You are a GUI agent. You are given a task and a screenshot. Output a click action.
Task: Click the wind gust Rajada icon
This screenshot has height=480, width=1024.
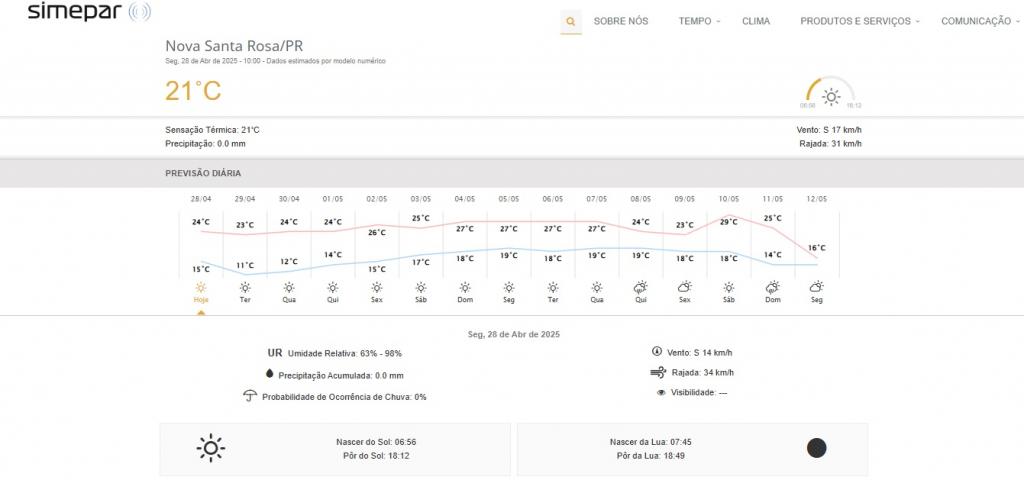(657, 372)
